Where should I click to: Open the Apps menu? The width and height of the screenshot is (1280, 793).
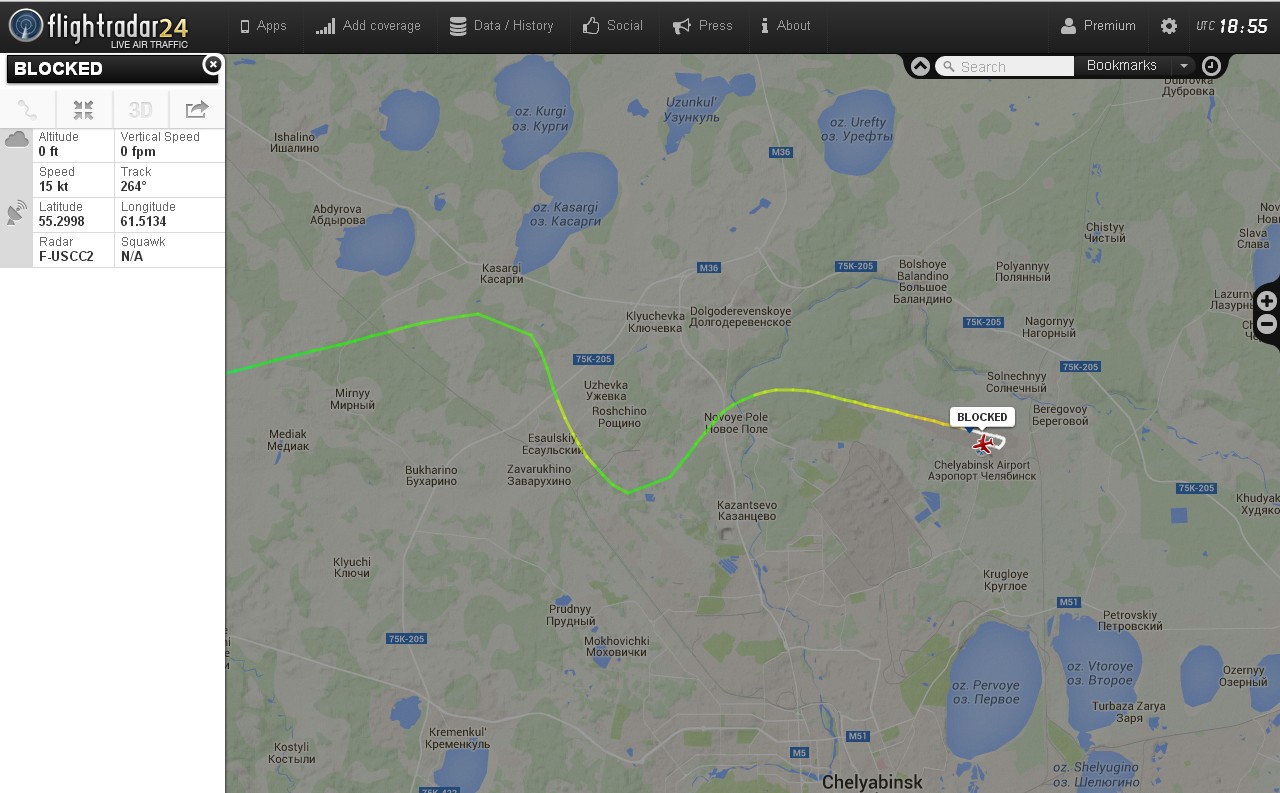coord(263,26)
